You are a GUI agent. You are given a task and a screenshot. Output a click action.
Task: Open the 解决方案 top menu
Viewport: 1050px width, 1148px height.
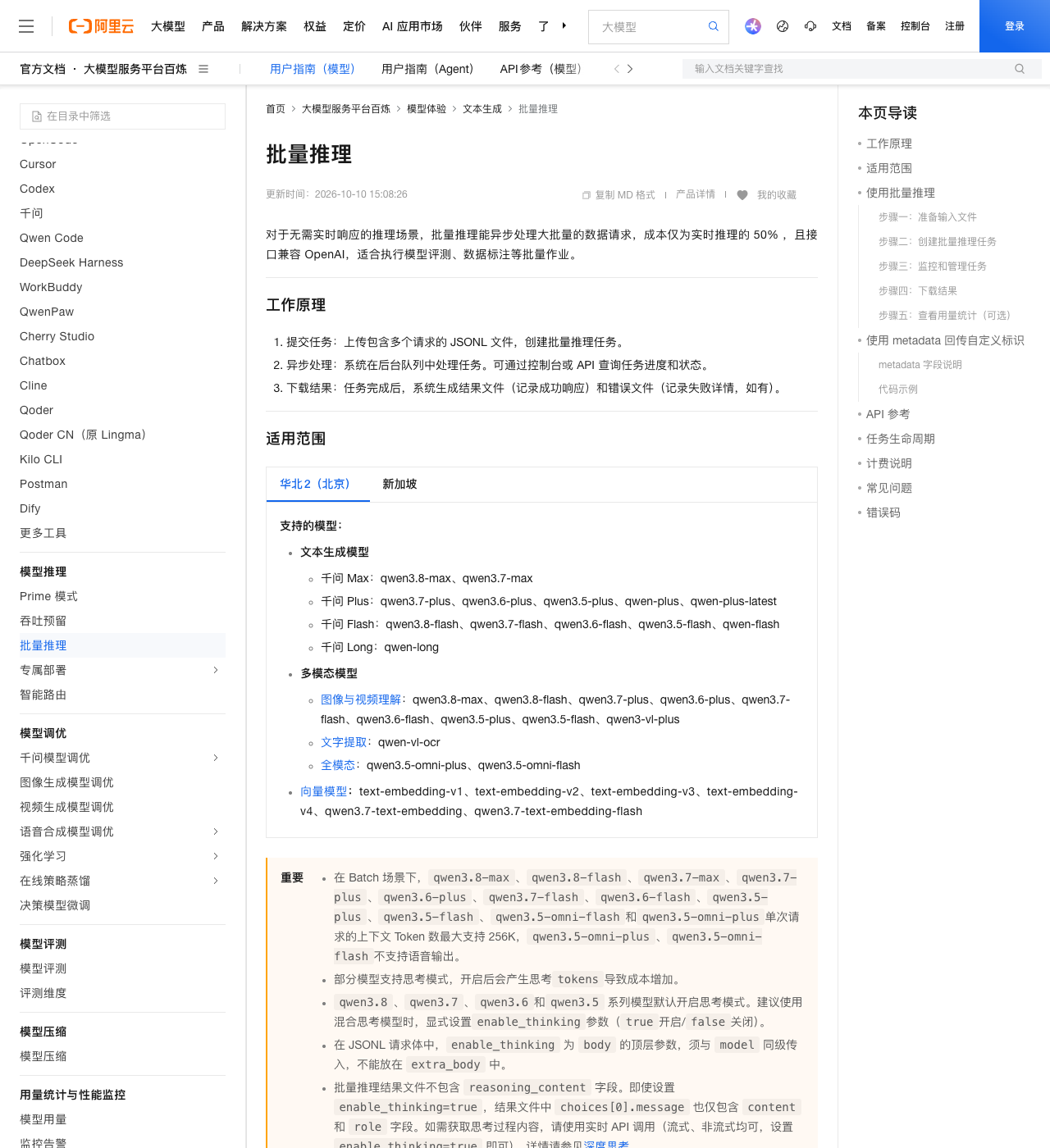pyautogui.click(x=264, y=26)
